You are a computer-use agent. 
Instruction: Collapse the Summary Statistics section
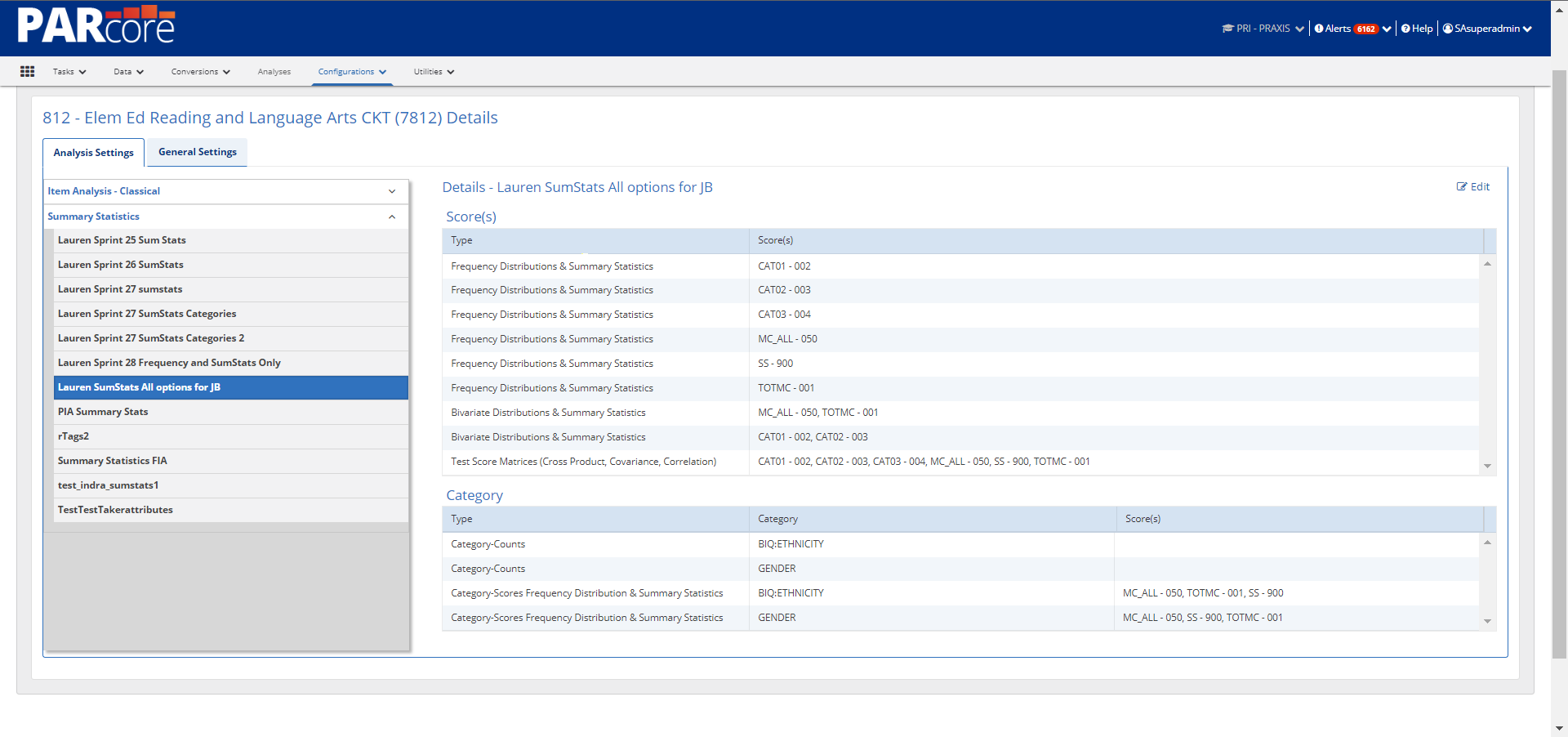click(226, 217)
